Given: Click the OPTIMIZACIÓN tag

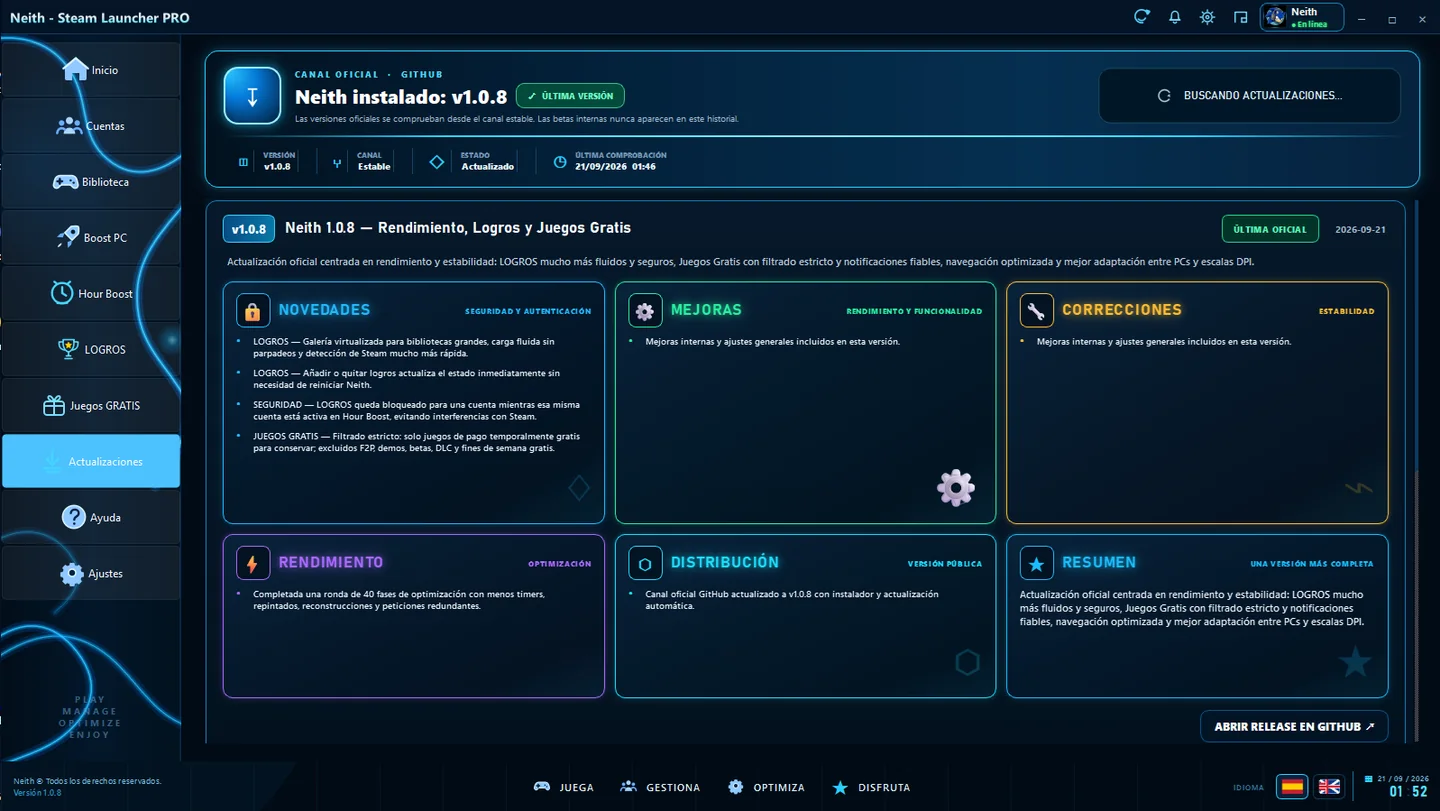Looking at the screenshot, I should (x=560, y=564).
